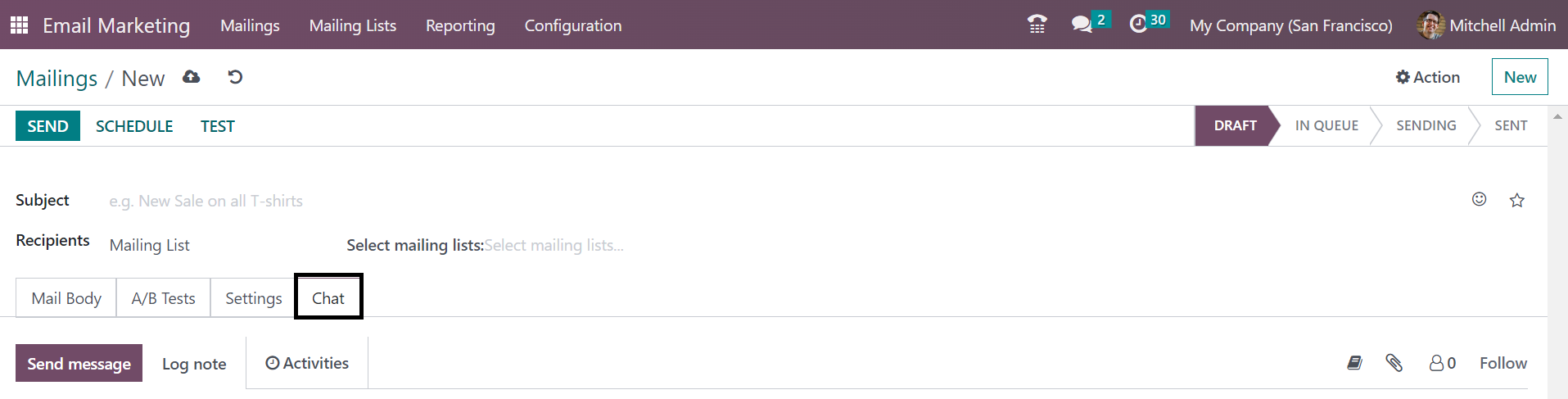Open the Reporting menu

coord(460,25)
